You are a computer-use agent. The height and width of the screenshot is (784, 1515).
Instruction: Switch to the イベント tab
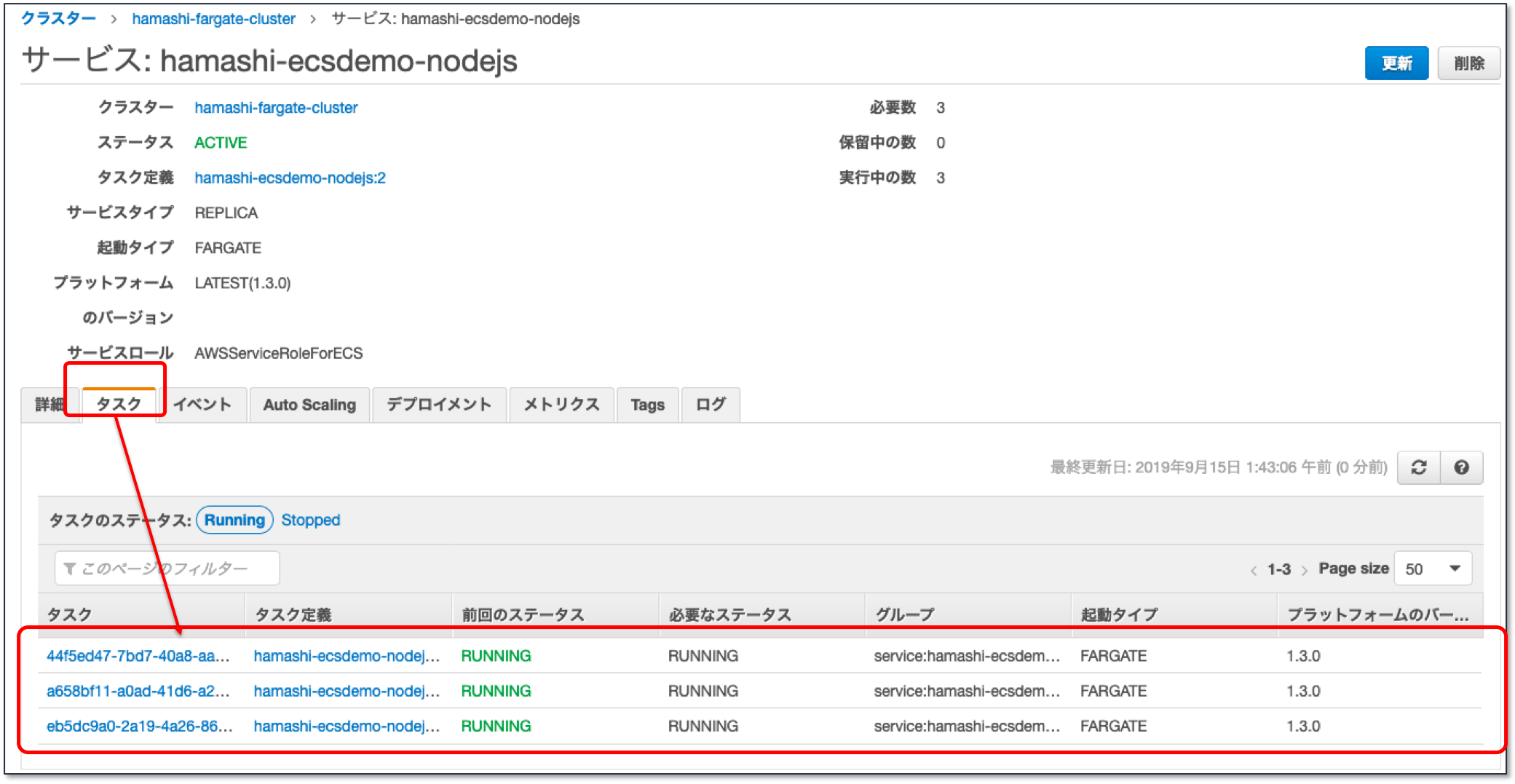point(202,405)
